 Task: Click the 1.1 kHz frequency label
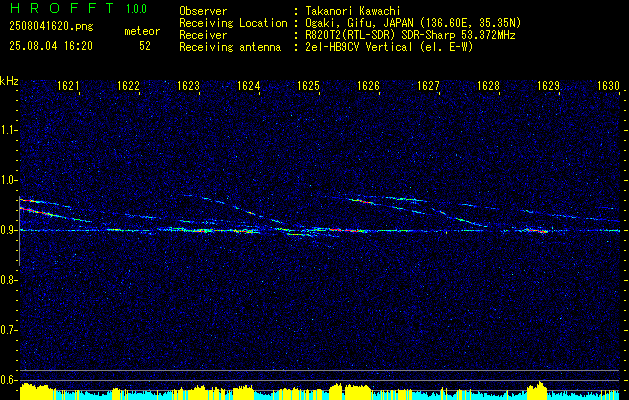(9, 130)
